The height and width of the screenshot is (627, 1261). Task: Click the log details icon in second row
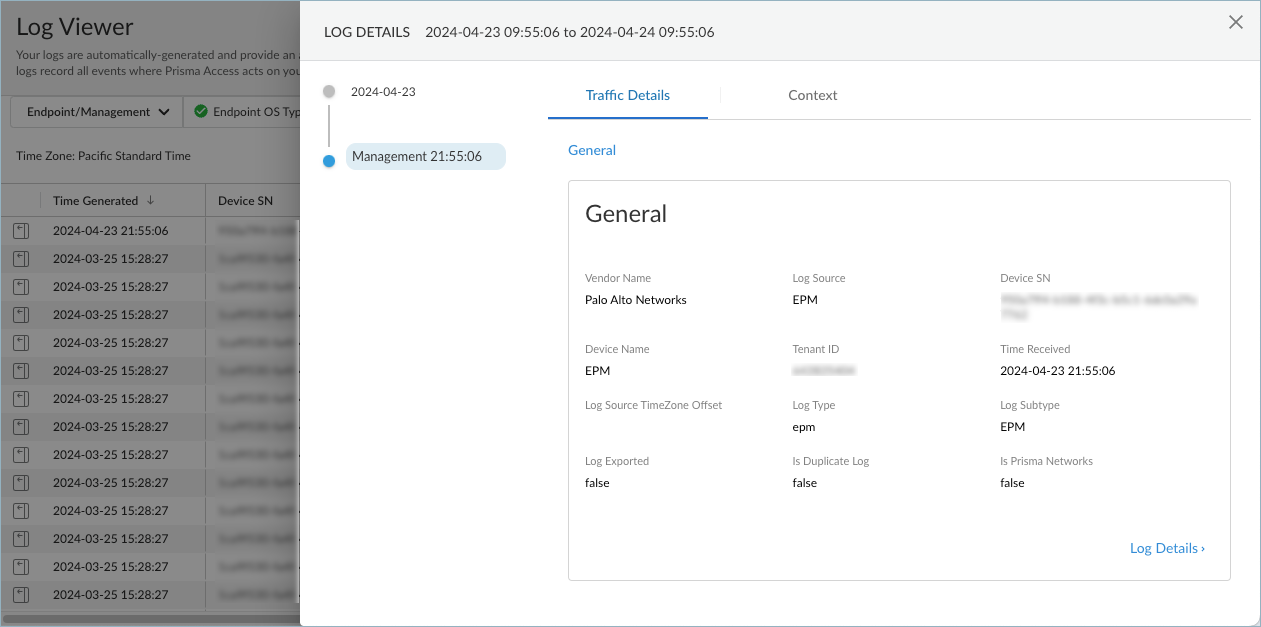coord(21,259)
